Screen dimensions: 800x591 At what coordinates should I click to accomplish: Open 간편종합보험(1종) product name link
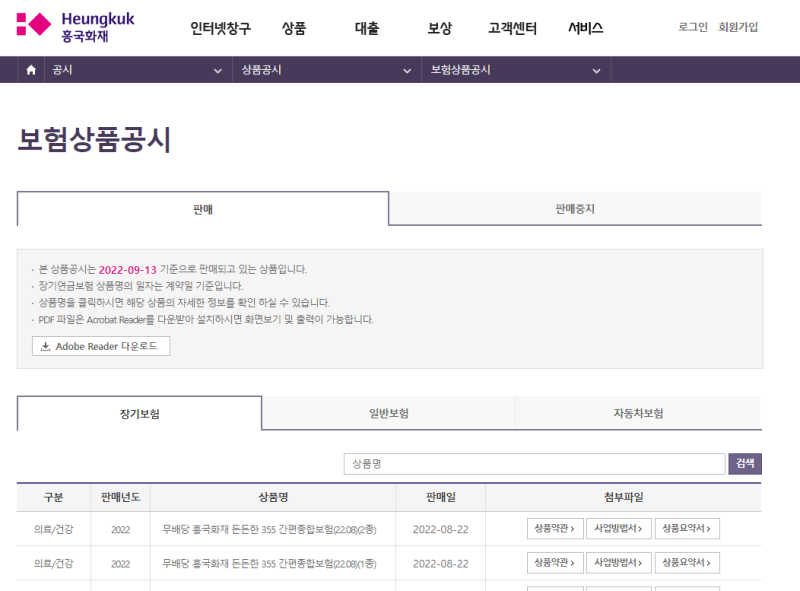pyautogui.click(x=269, y=563)
